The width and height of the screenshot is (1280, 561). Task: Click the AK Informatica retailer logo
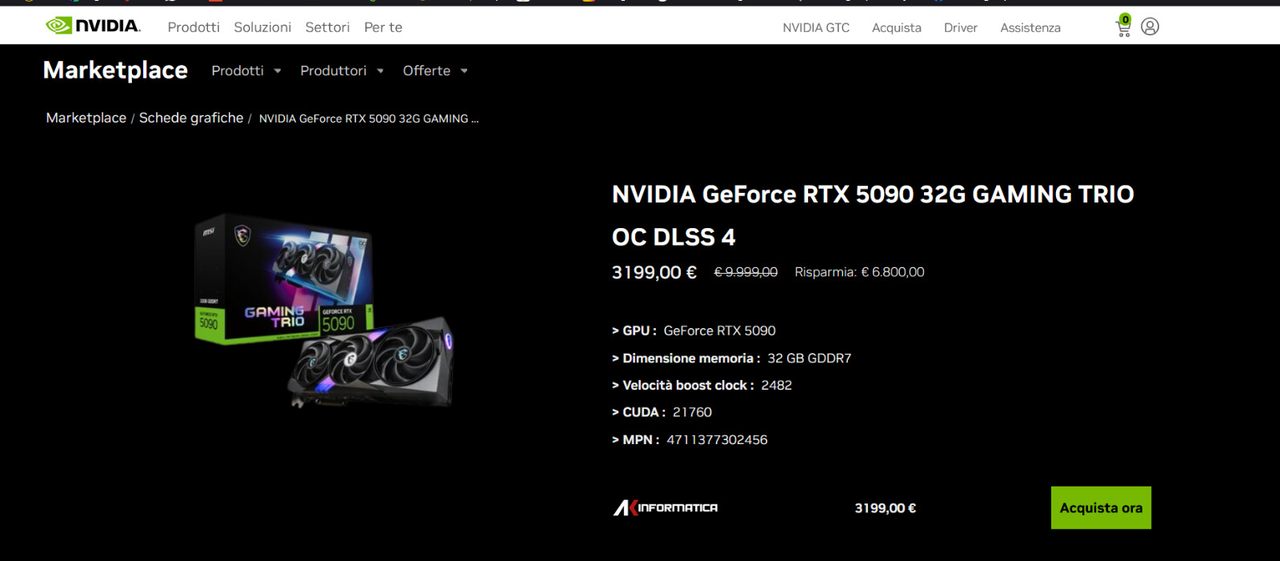[x=665, y=508]
